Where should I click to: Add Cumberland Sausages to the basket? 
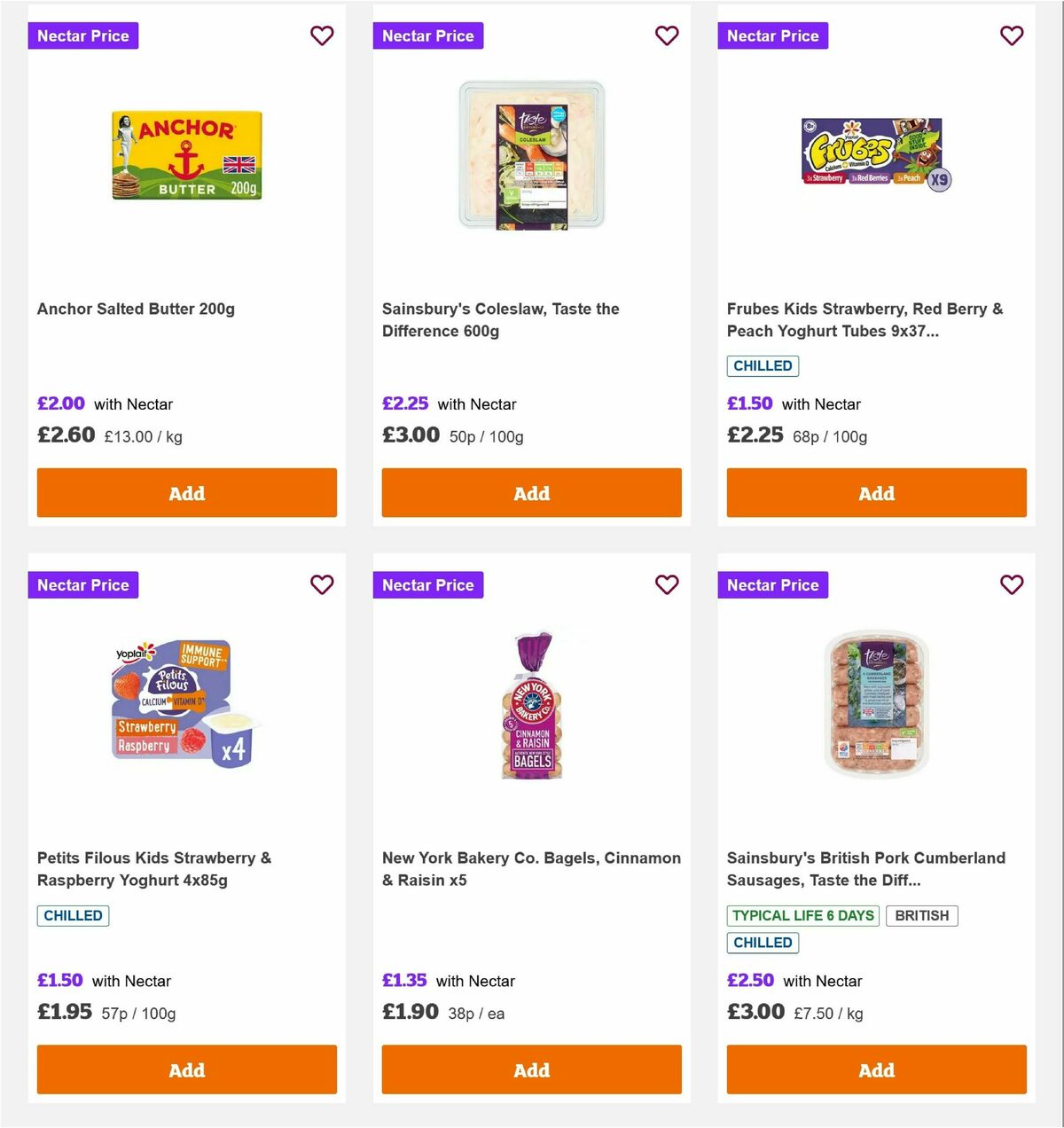pos(876,1069)
